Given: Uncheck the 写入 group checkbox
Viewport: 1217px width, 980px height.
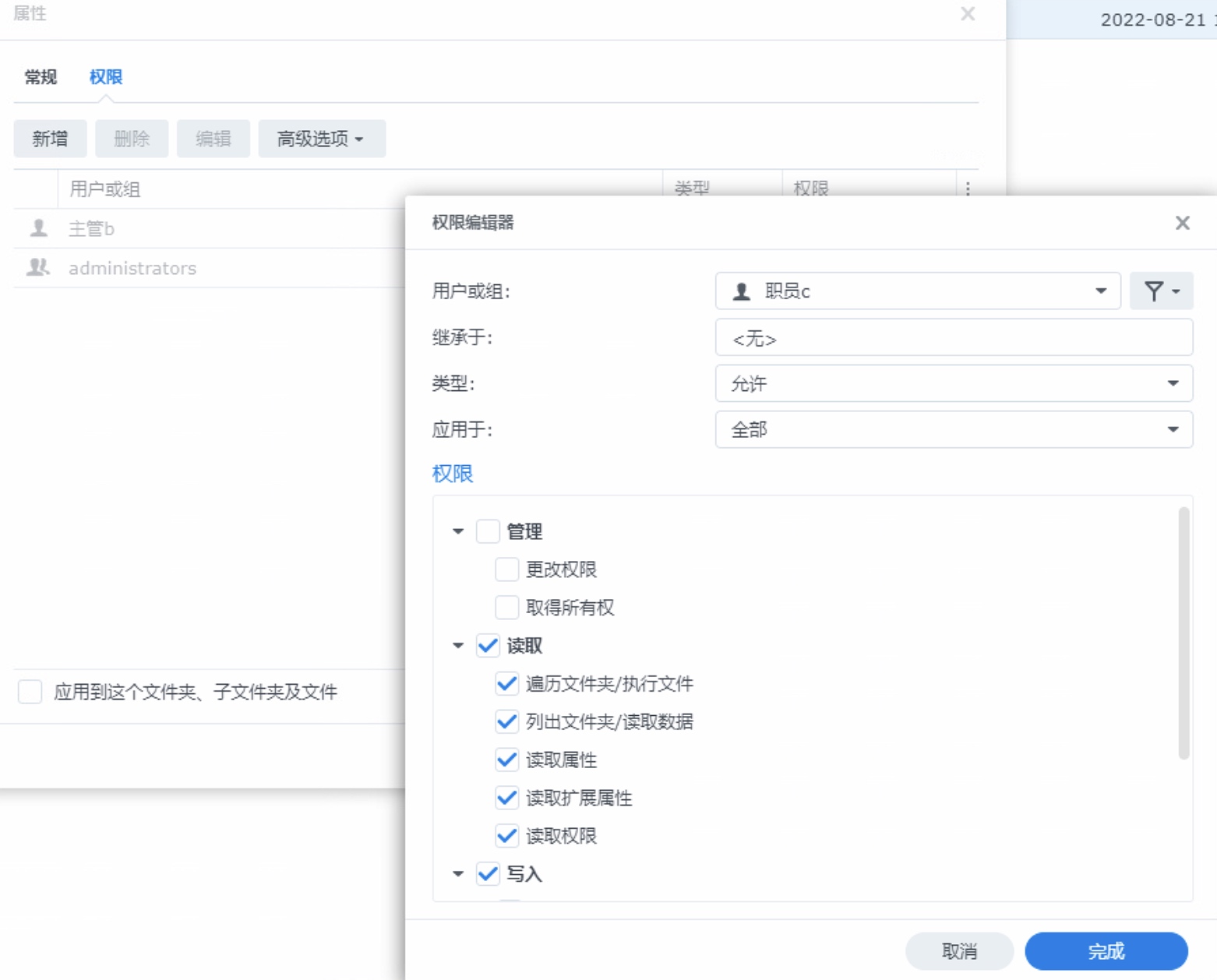Looking at the screenshot, I should pyautogui.click(x=488, y=874).
